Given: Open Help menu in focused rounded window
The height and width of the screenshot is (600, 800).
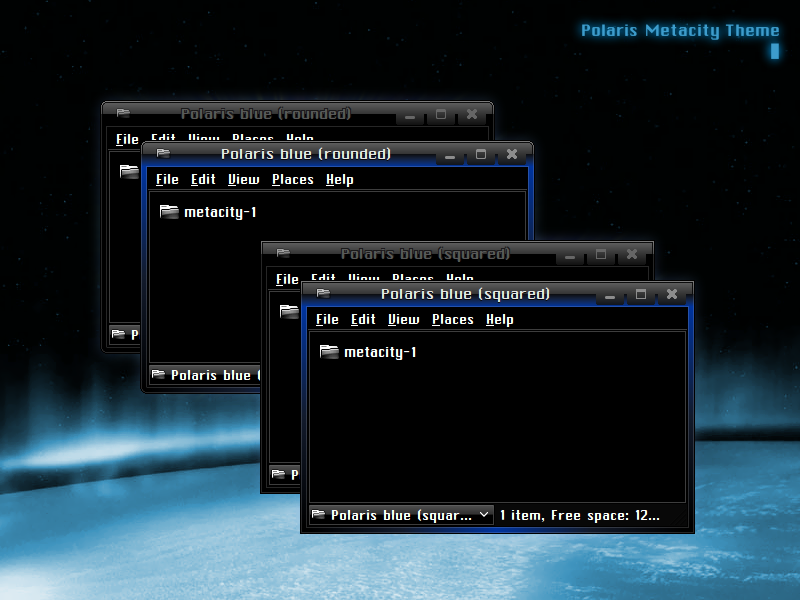Looking at the screenshot, I should (x=340, y=180).
